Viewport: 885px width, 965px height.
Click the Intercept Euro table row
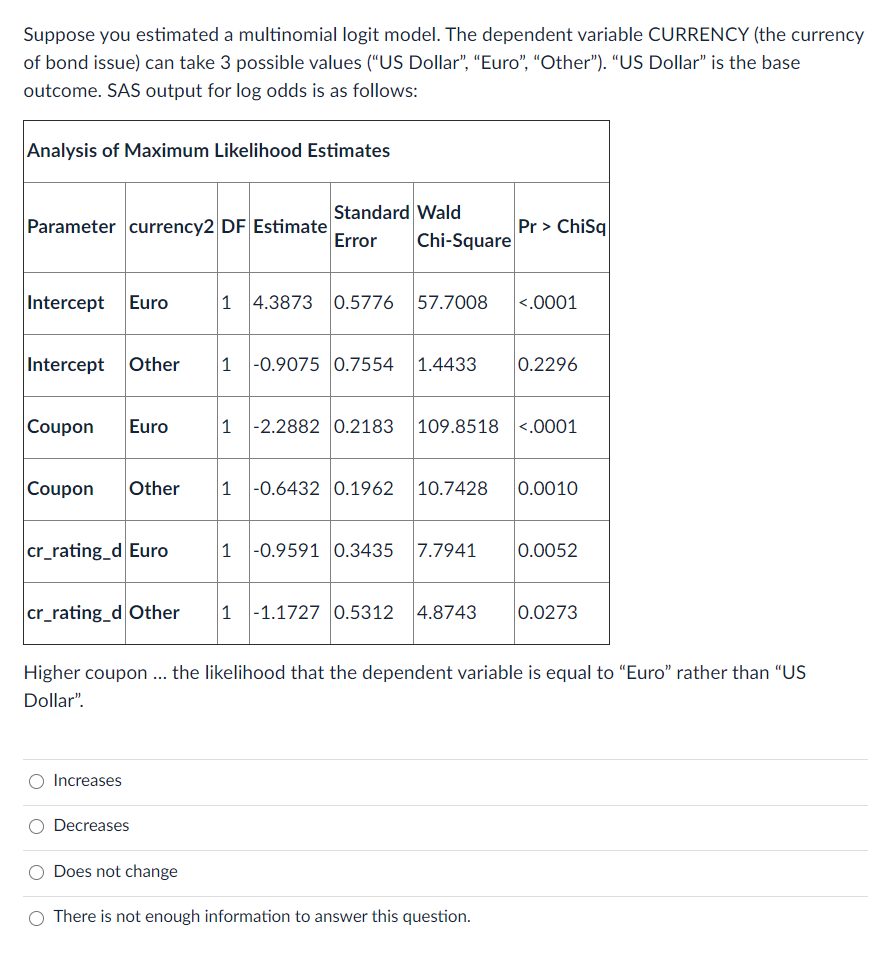point(300,303)
